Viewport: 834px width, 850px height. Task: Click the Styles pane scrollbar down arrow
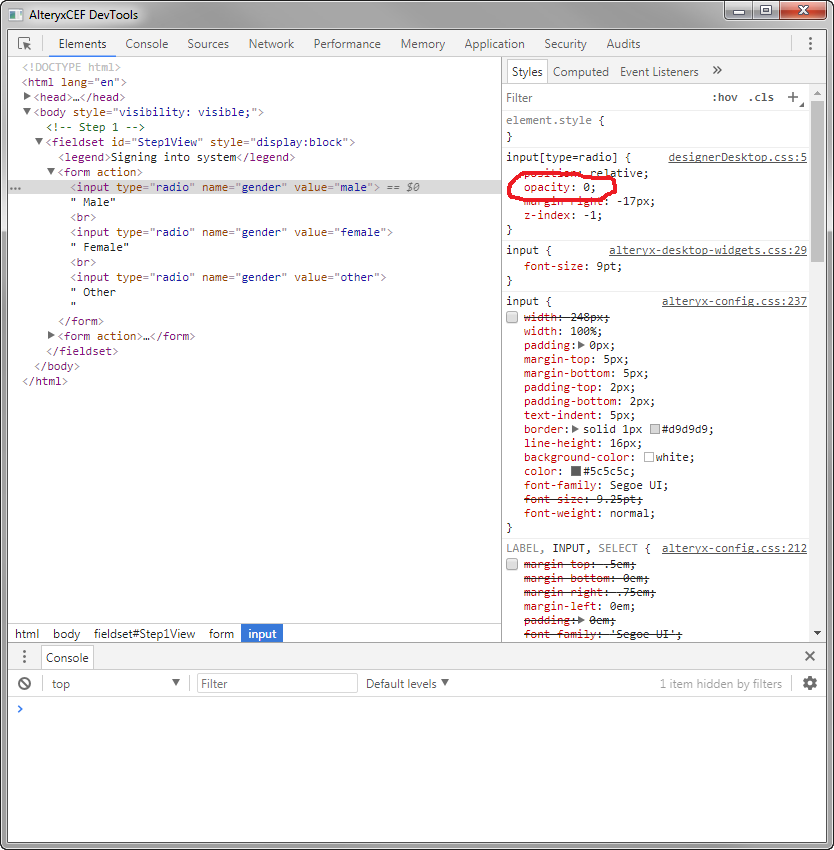point(817,633)
